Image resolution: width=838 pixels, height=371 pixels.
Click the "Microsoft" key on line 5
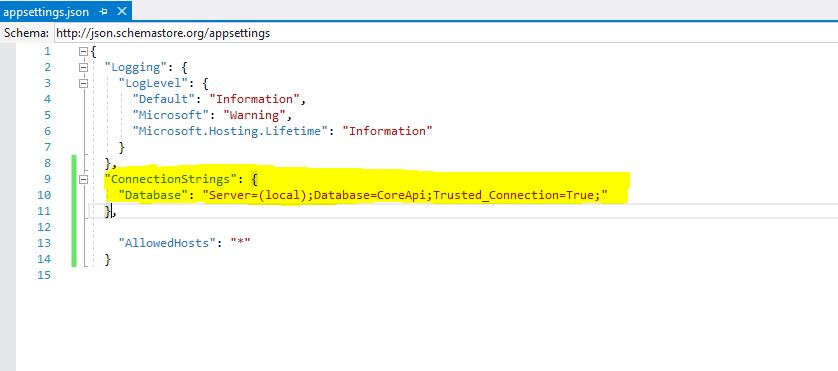170,115
